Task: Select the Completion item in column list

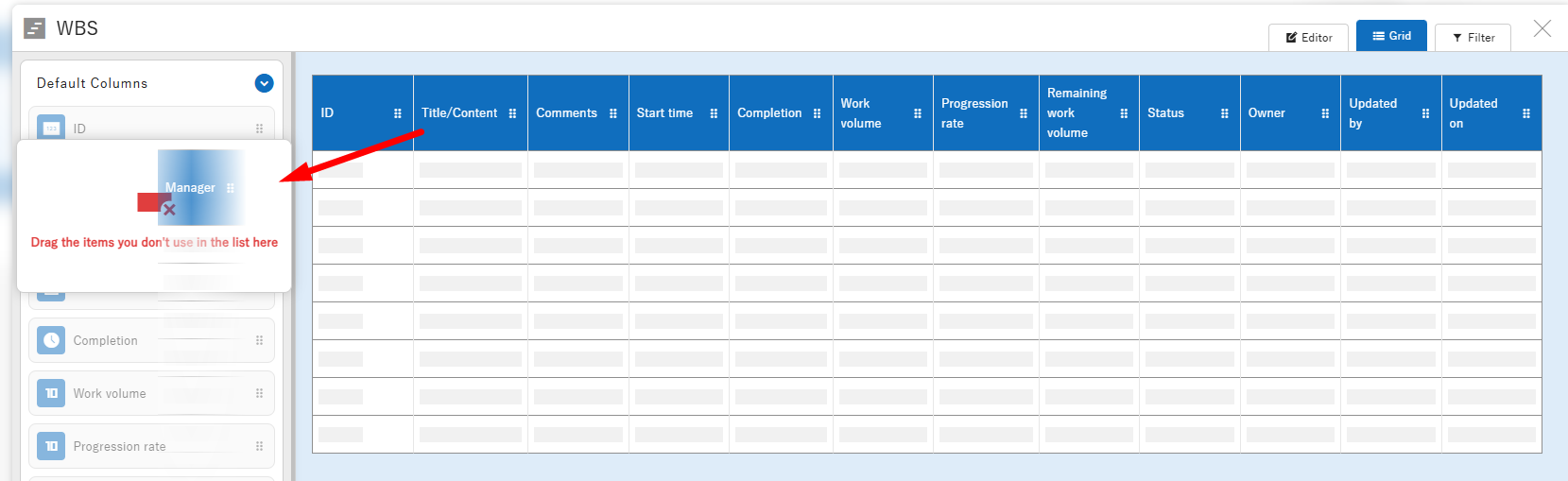Action: (151, 340)
